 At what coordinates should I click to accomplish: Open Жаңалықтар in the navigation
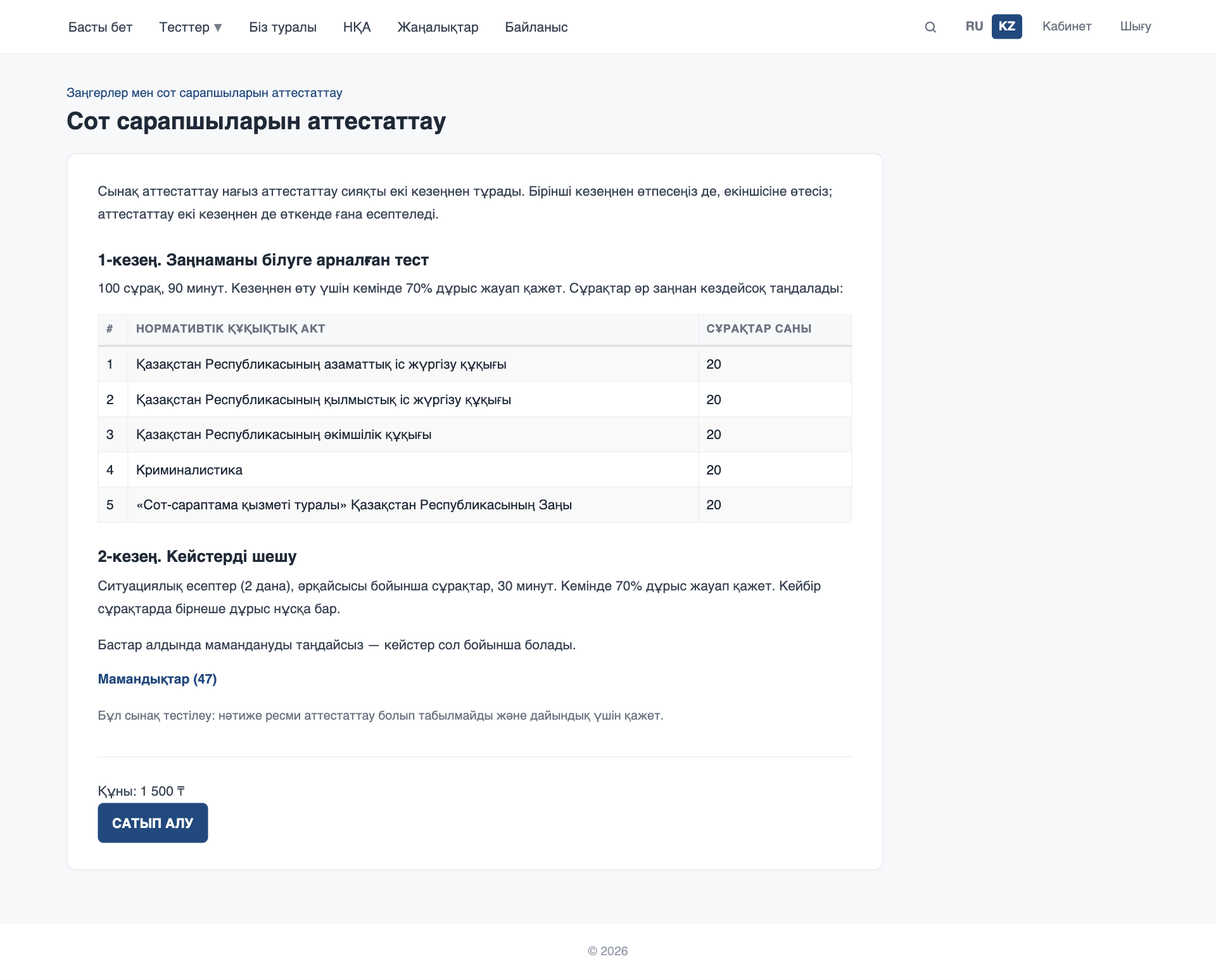[438, 27]
